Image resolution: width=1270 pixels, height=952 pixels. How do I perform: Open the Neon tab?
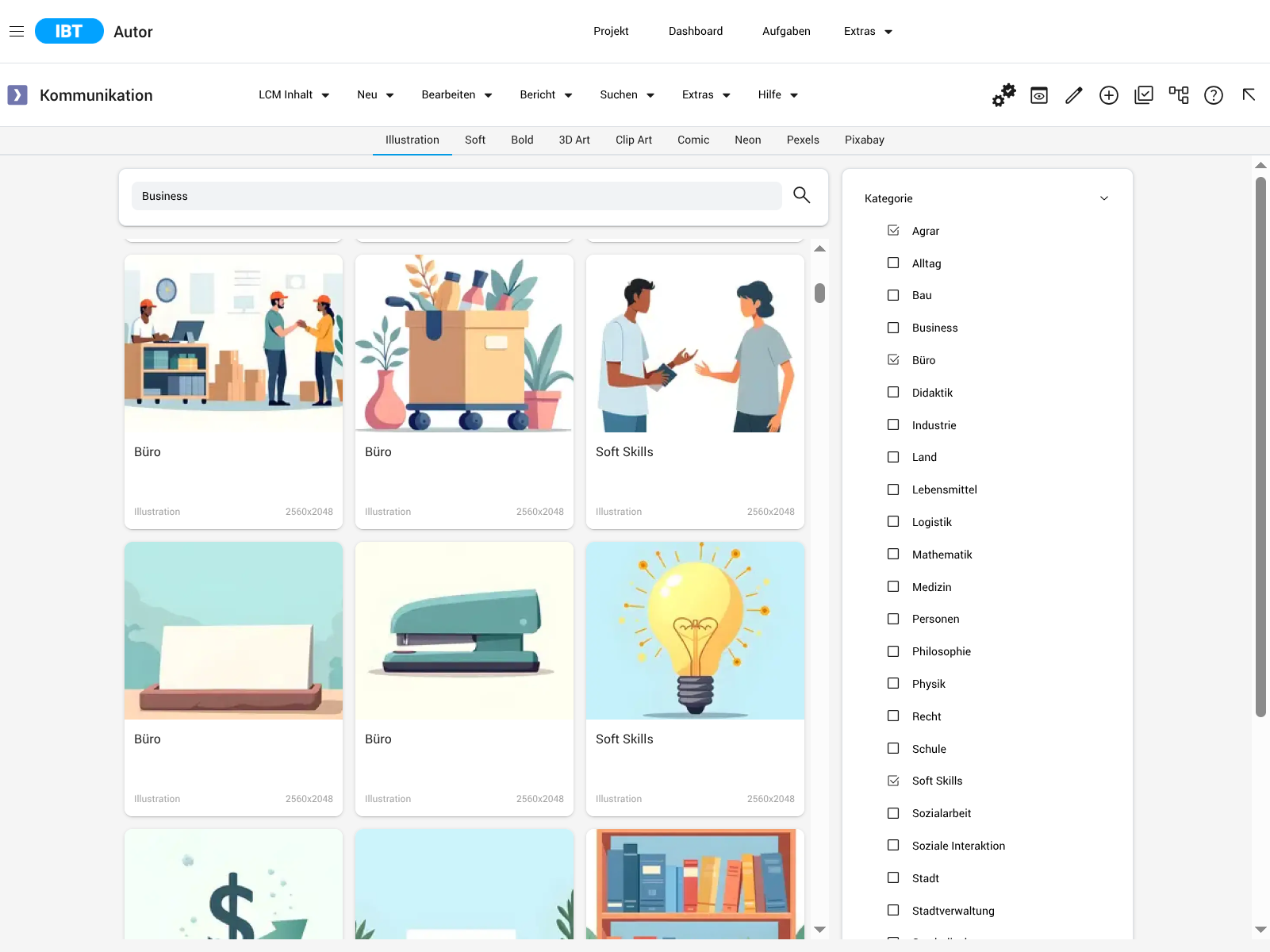click(x=748, y=140)
